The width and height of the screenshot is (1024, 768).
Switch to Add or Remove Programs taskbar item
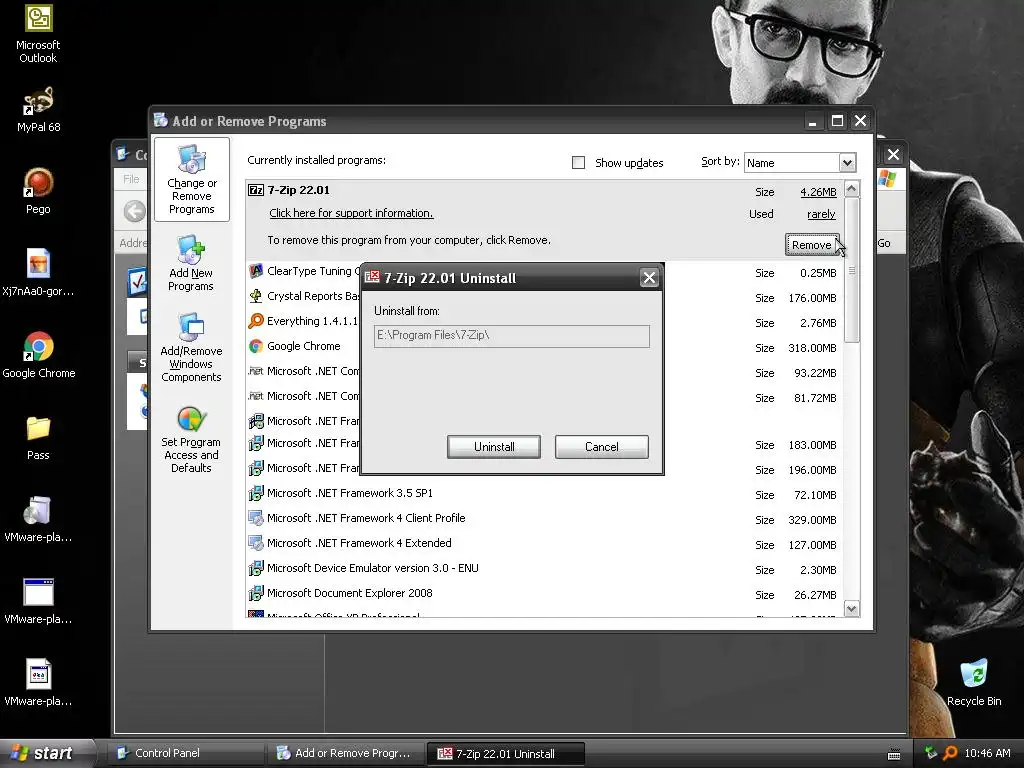coord(344,753)
